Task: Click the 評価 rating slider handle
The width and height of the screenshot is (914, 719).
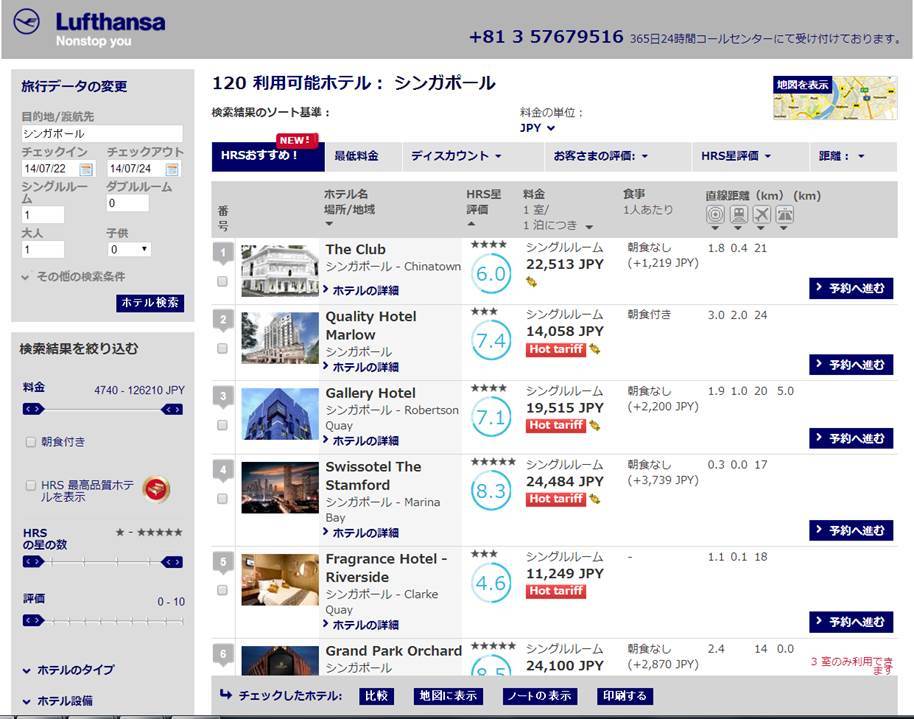Action: point(33,620)
